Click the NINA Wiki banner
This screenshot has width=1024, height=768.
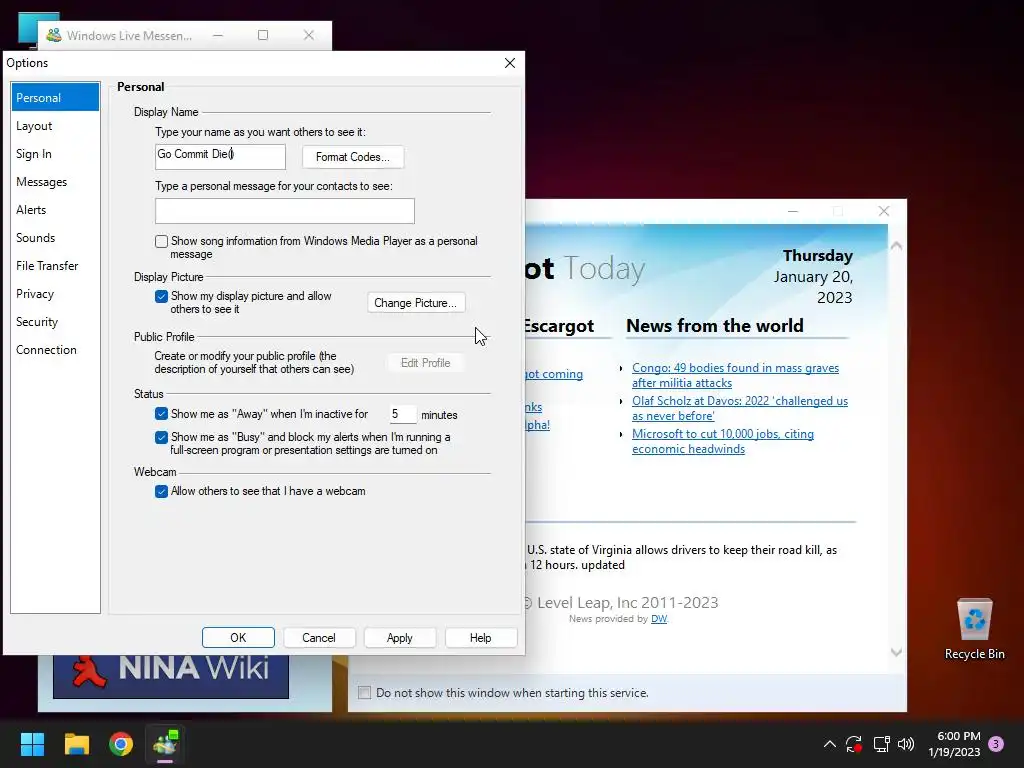pyautogui.click(x=171, y=675)
